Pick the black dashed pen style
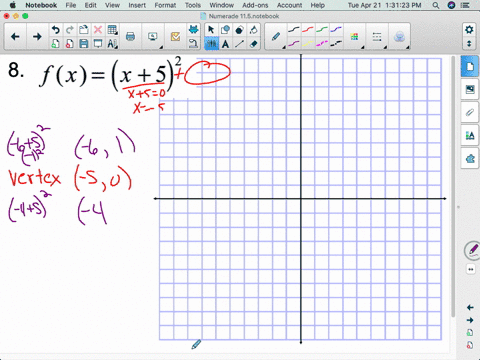Viewport: 480px width, 360px height. [336, 43]
